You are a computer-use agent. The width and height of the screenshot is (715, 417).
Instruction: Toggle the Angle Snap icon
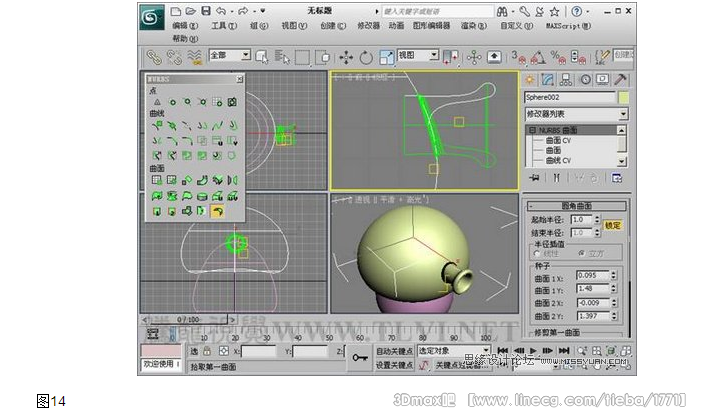coord(538,57)
